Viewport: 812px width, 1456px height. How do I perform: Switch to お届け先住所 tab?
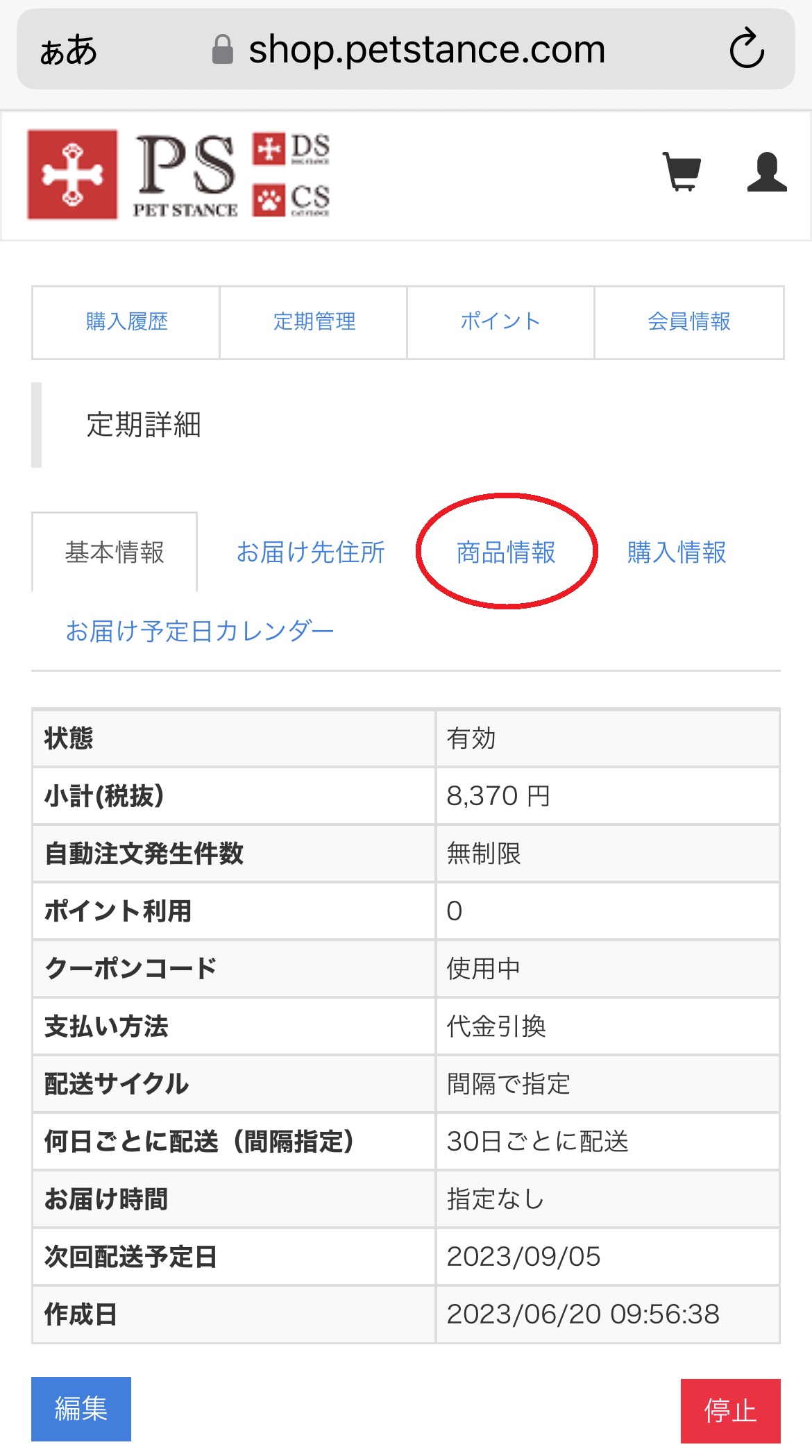(310, 552)
